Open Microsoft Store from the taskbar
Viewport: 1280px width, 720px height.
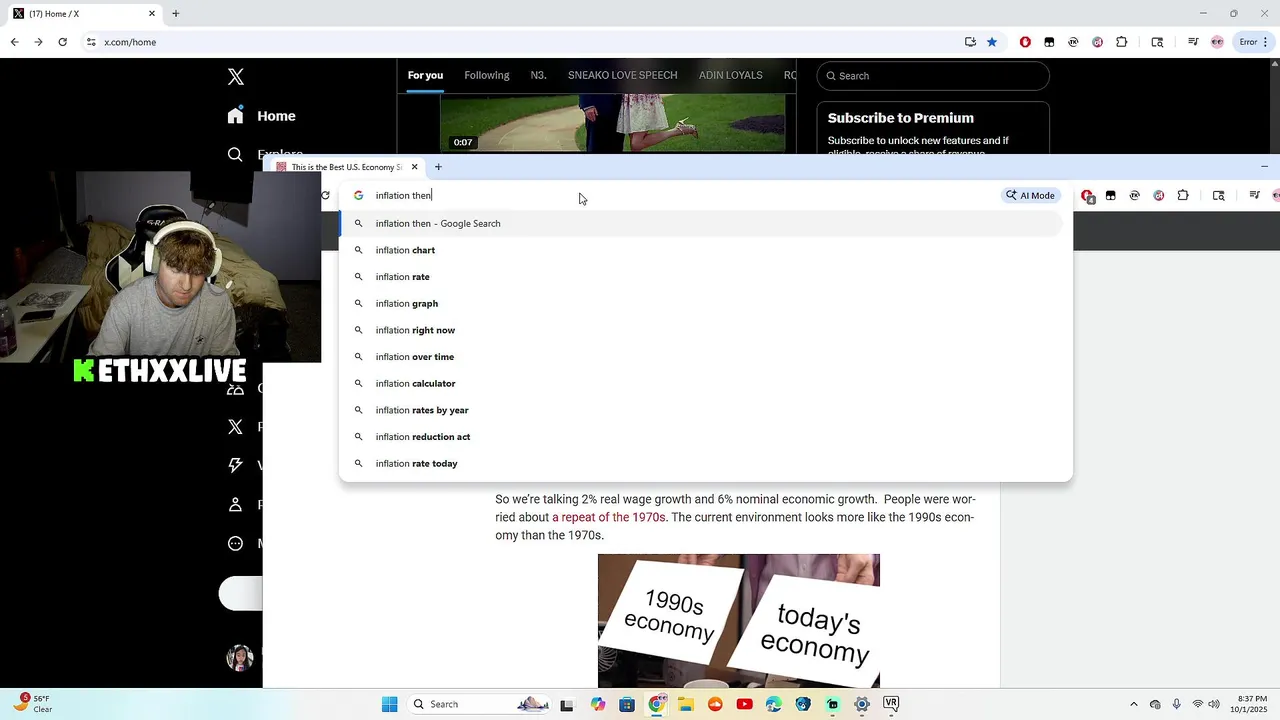(627, 704)
